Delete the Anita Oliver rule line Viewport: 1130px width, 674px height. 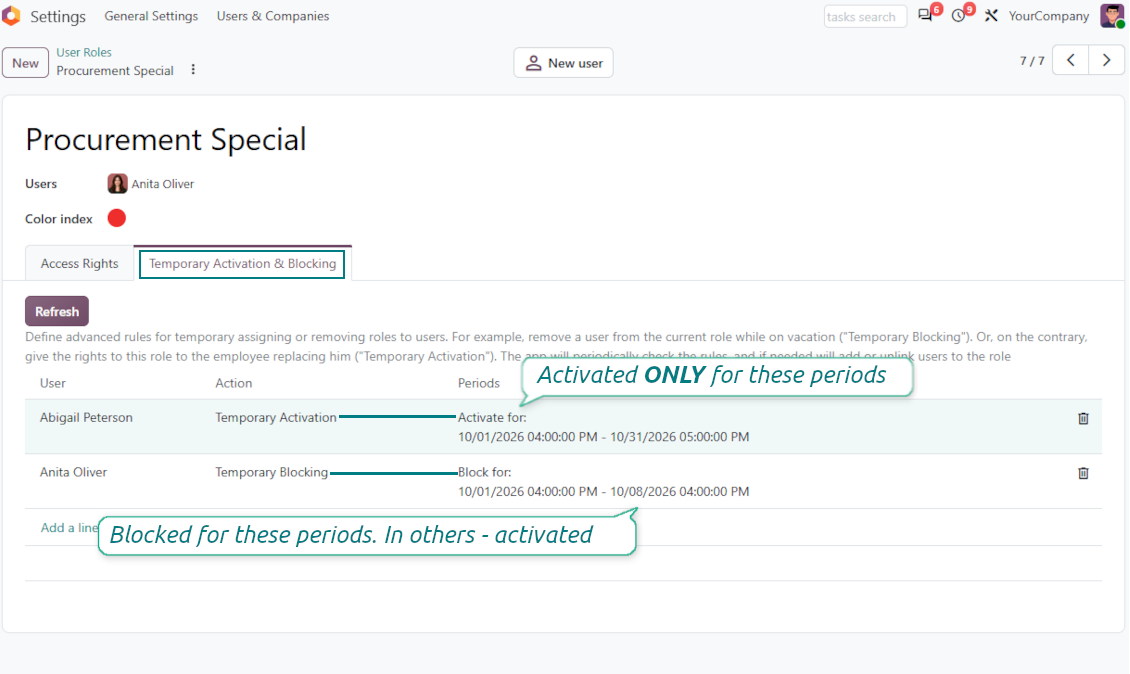(x=1083, y=474)
